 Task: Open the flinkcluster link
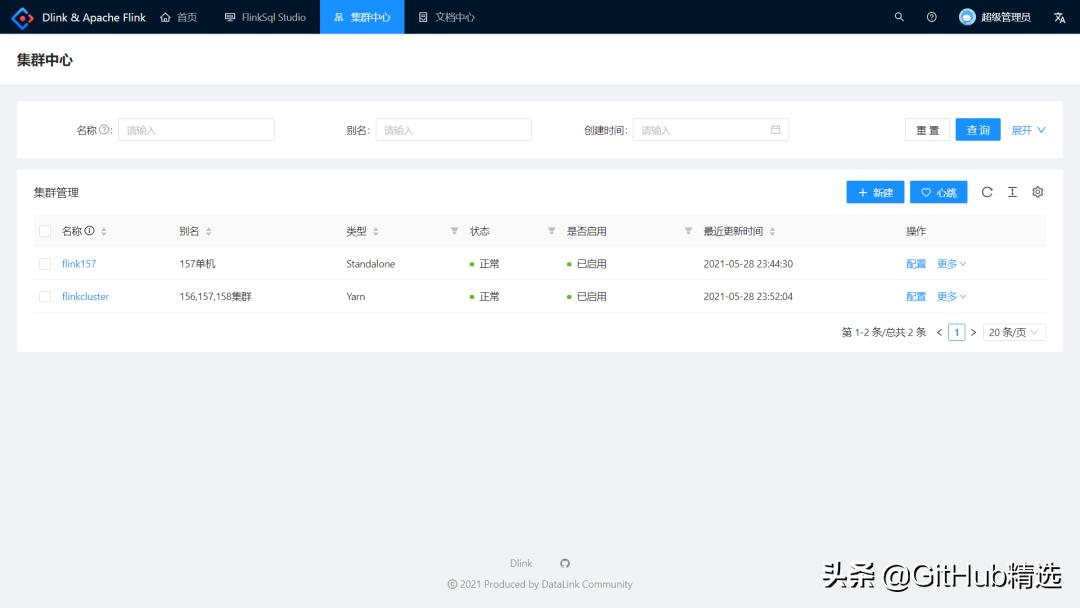point(85,297)
